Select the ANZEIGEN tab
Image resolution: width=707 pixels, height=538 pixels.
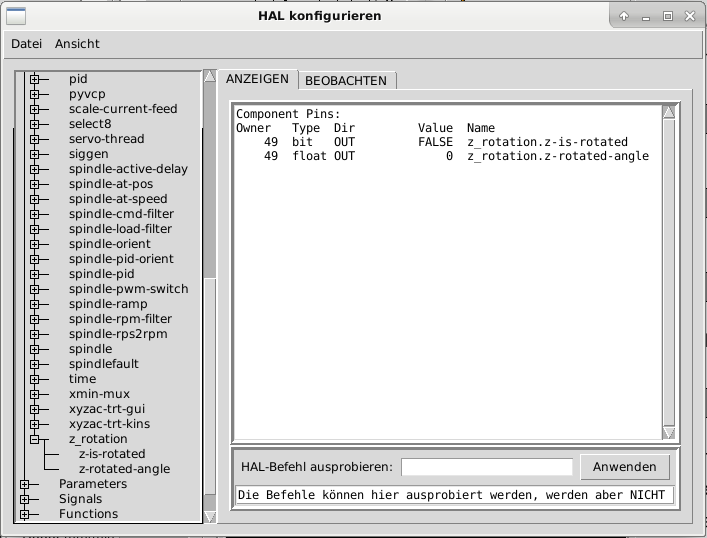click(257, 79)
